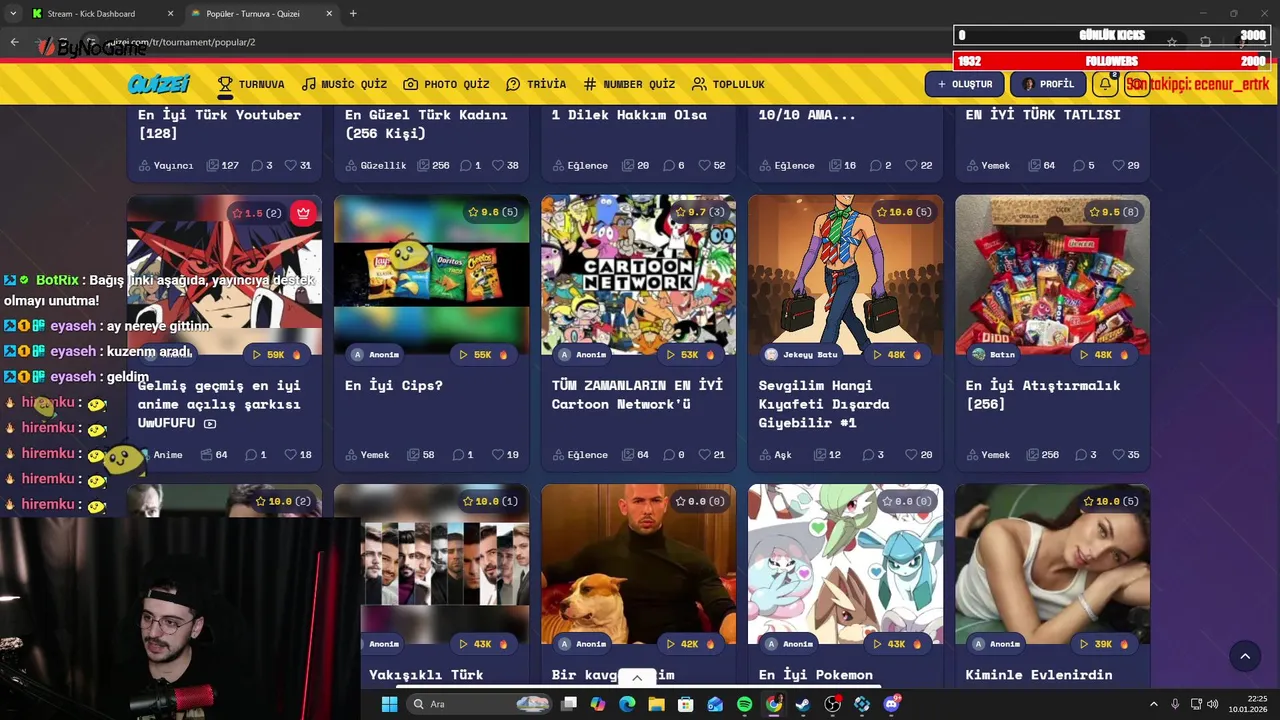The image size is (1280, 720).
Task: Select Güzellik category tag
Action: 375,166
